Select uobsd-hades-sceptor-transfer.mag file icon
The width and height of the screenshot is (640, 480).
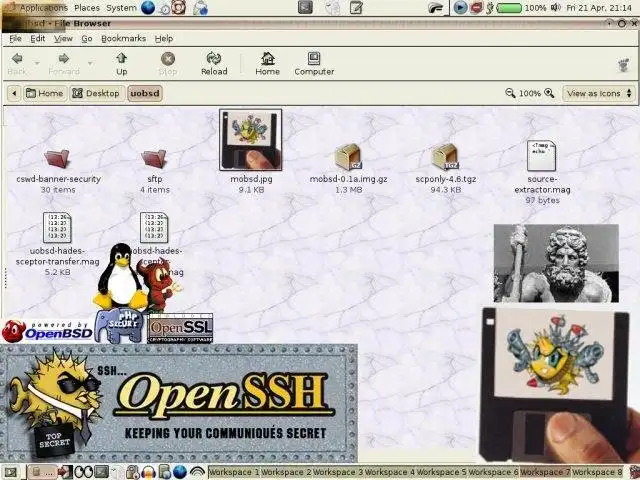(x=57, y=227)
